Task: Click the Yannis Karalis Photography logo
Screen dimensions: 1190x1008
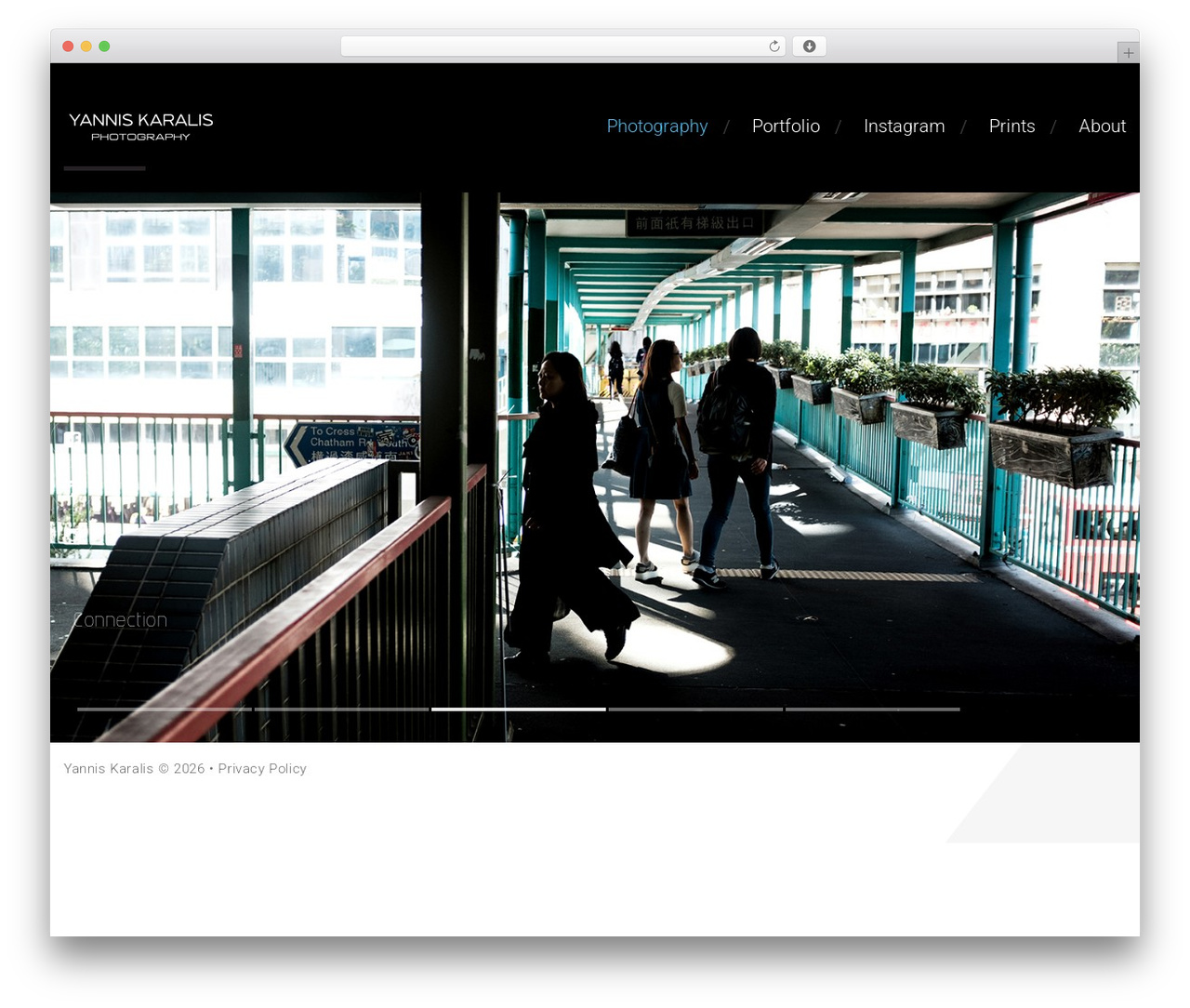Action: 140,126
